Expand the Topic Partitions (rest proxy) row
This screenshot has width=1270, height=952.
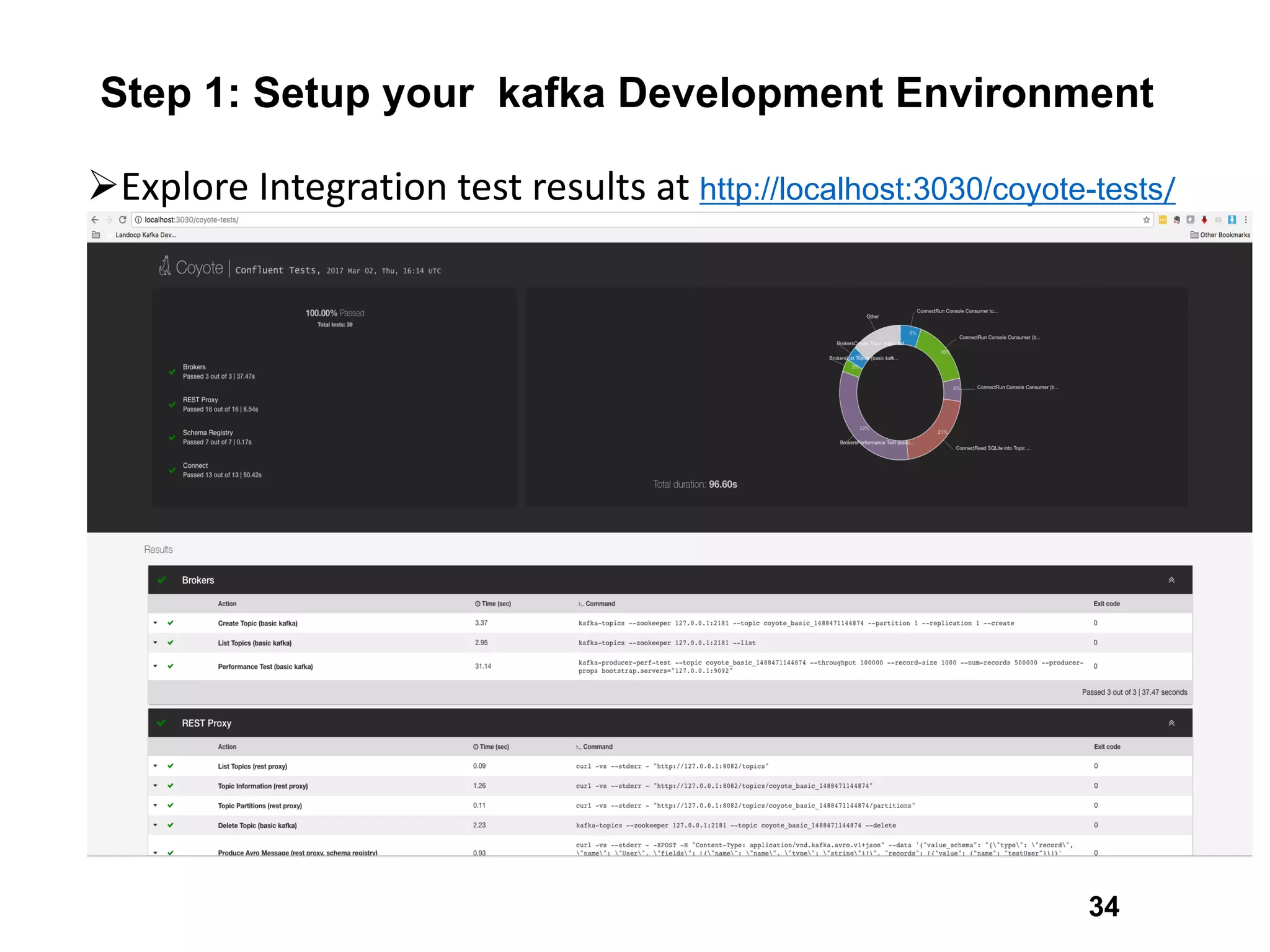[x=155, y=806]
